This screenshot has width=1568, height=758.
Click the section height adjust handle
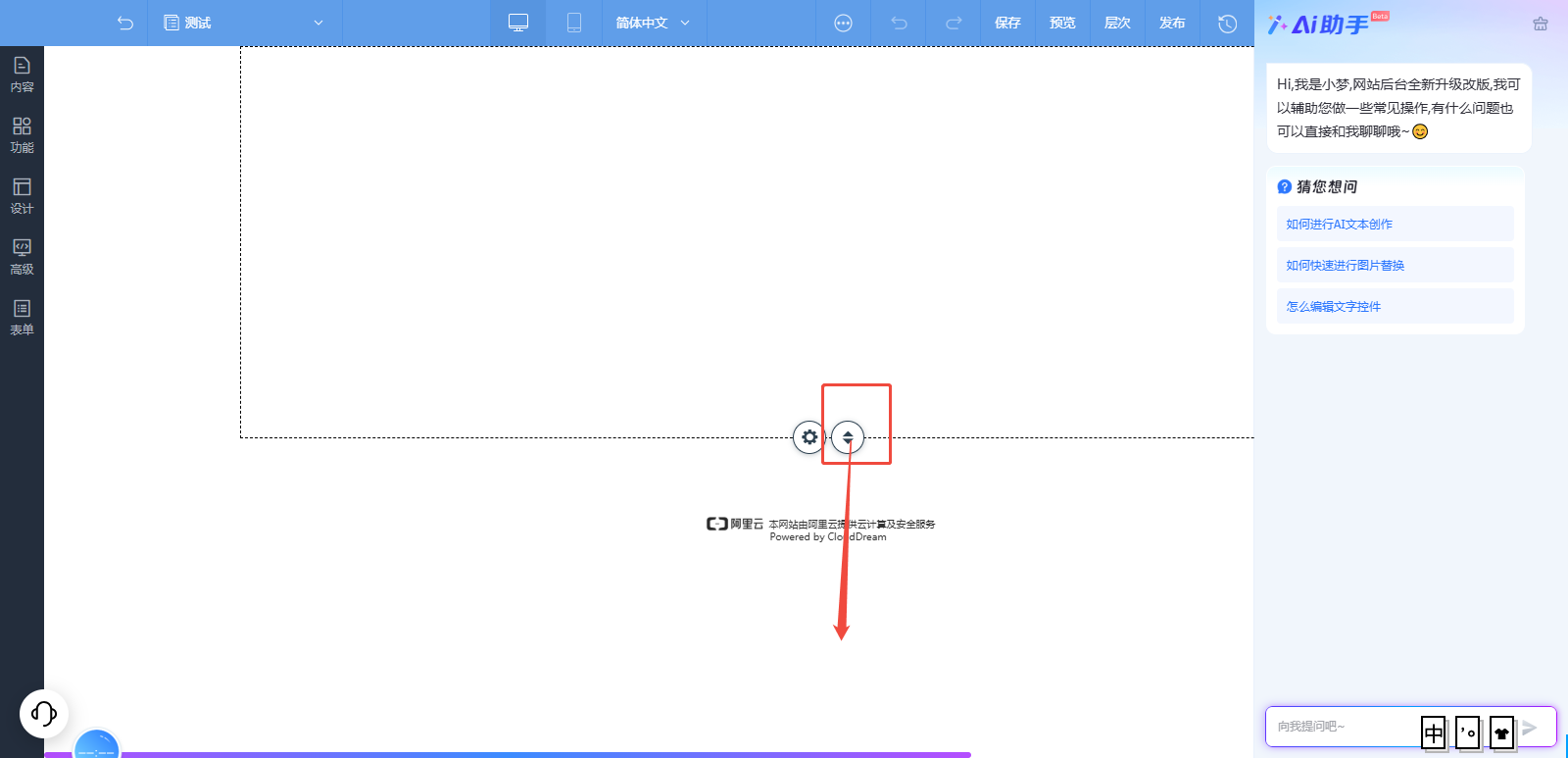[x=848, y=437]
